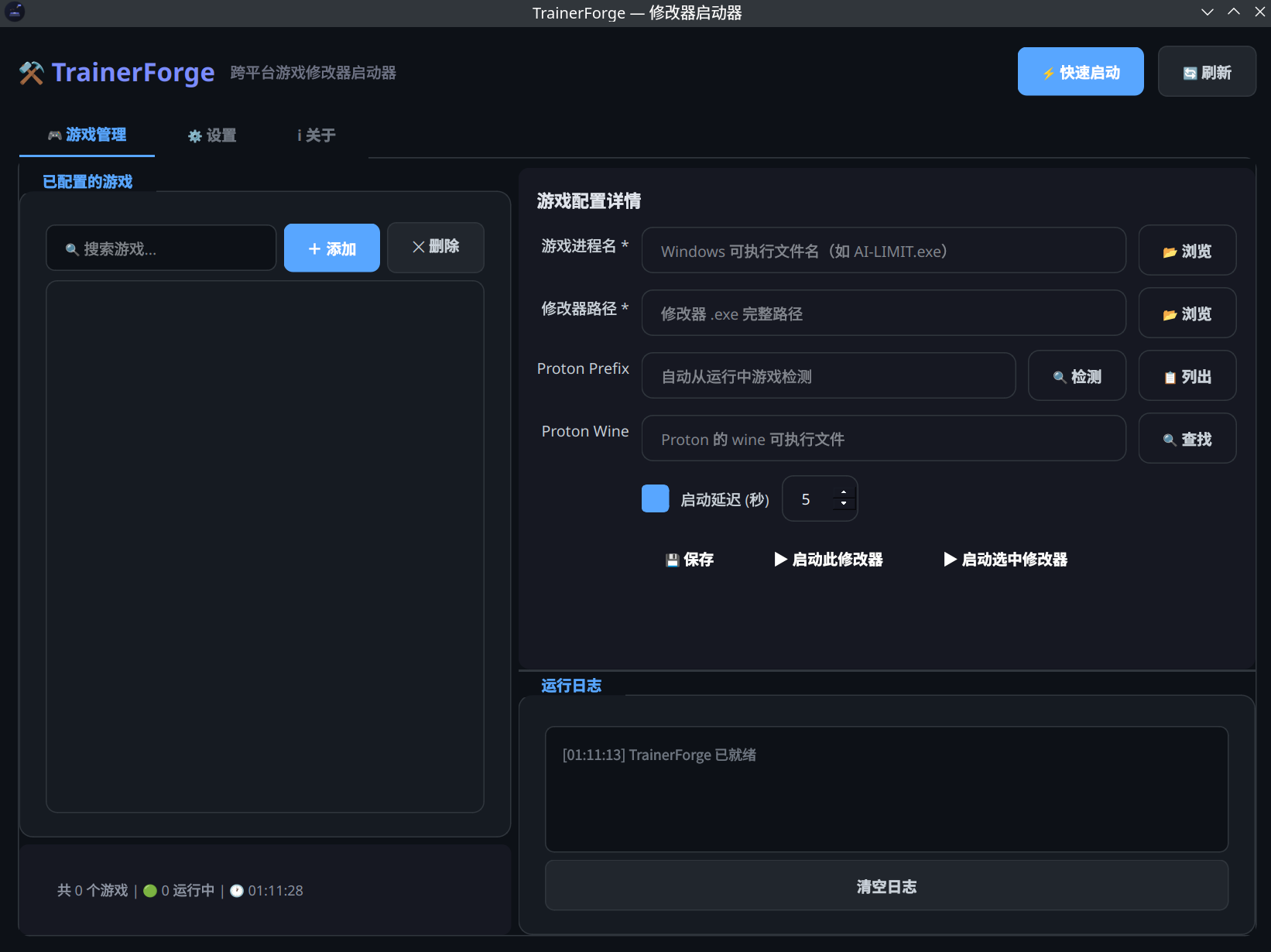Click the TrainerForge hammer logo icon
This screenshot has height=952, width=1271.
coord(32,73)
